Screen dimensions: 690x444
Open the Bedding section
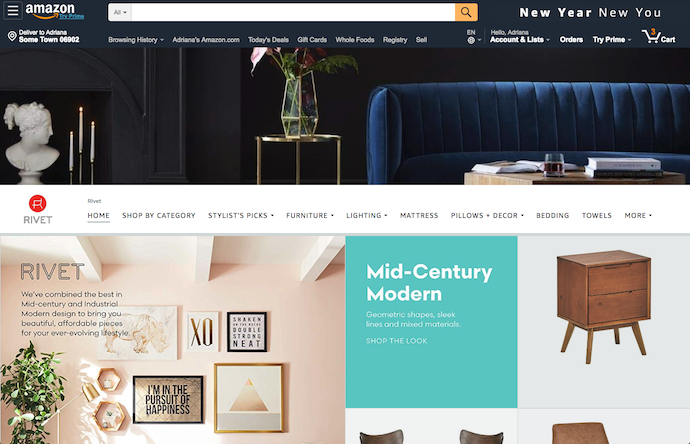552,215
